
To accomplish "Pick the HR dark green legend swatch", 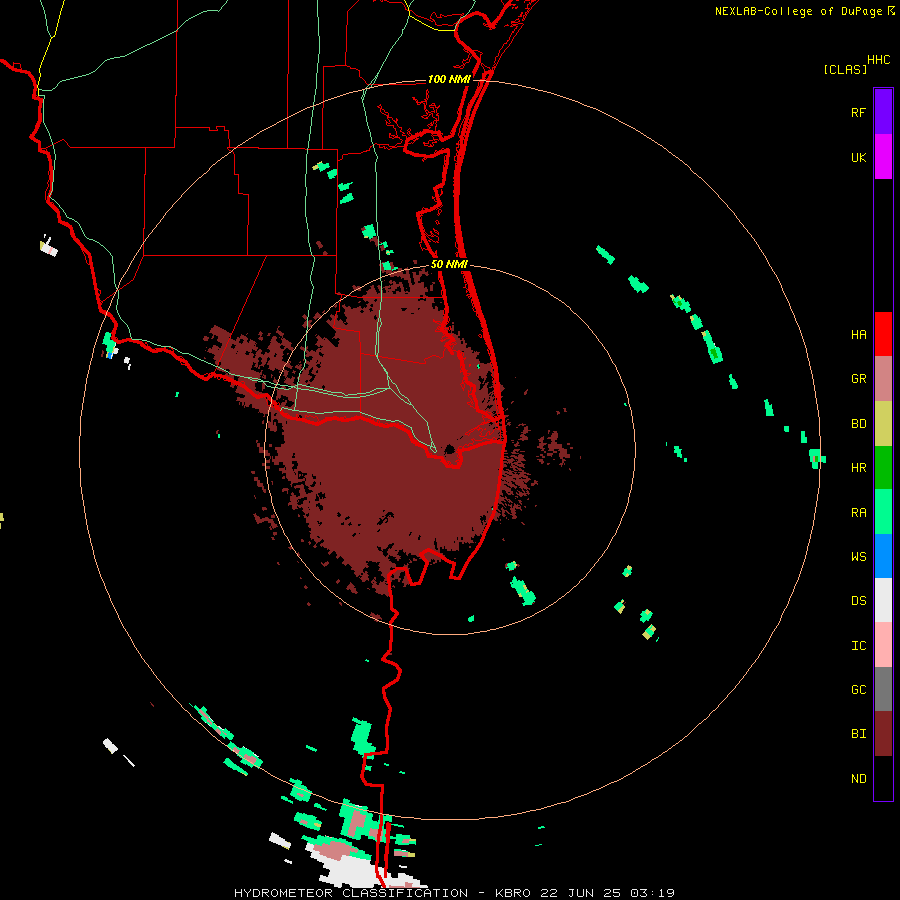I will click(883, 468).
